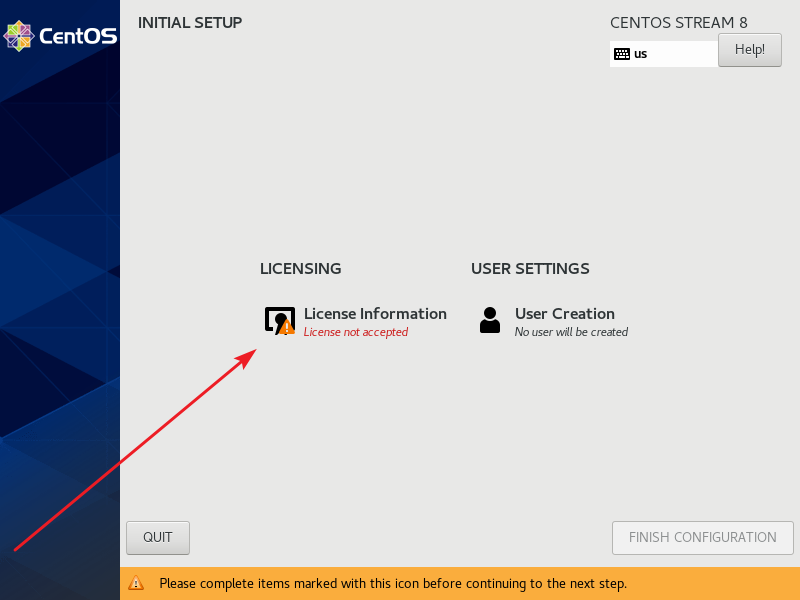
Task: Click the Help! button
Action: click(749, 49)
